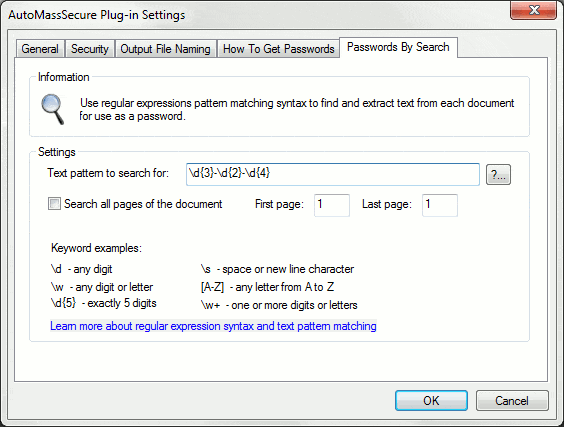
Task: Switch to the General tab
Action: (x=40, y=49)
